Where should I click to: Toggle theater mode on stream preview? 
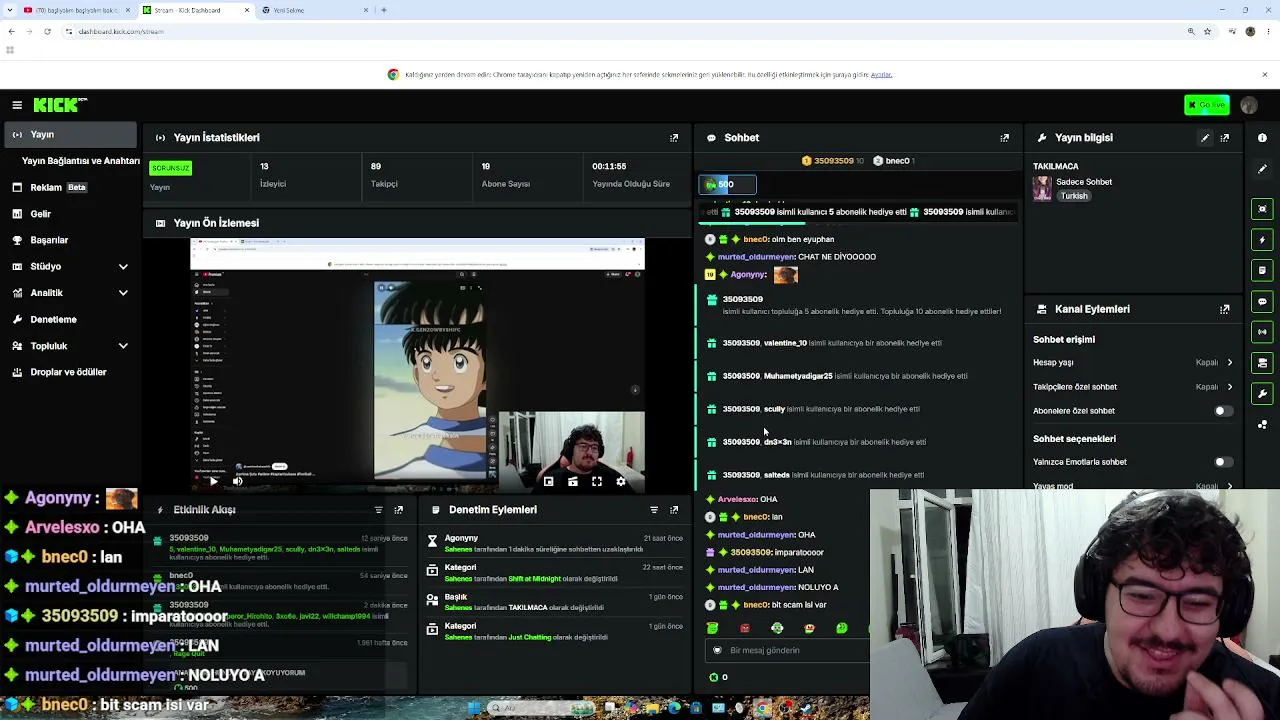tap(573, 481)
